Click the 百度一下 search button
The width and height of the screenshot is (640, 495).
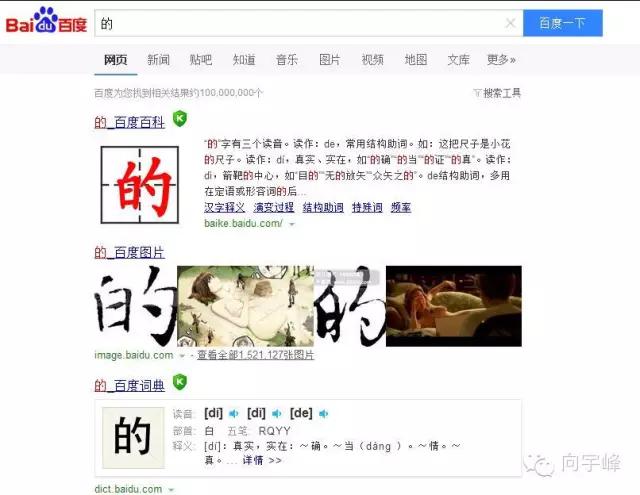(563, 23)
